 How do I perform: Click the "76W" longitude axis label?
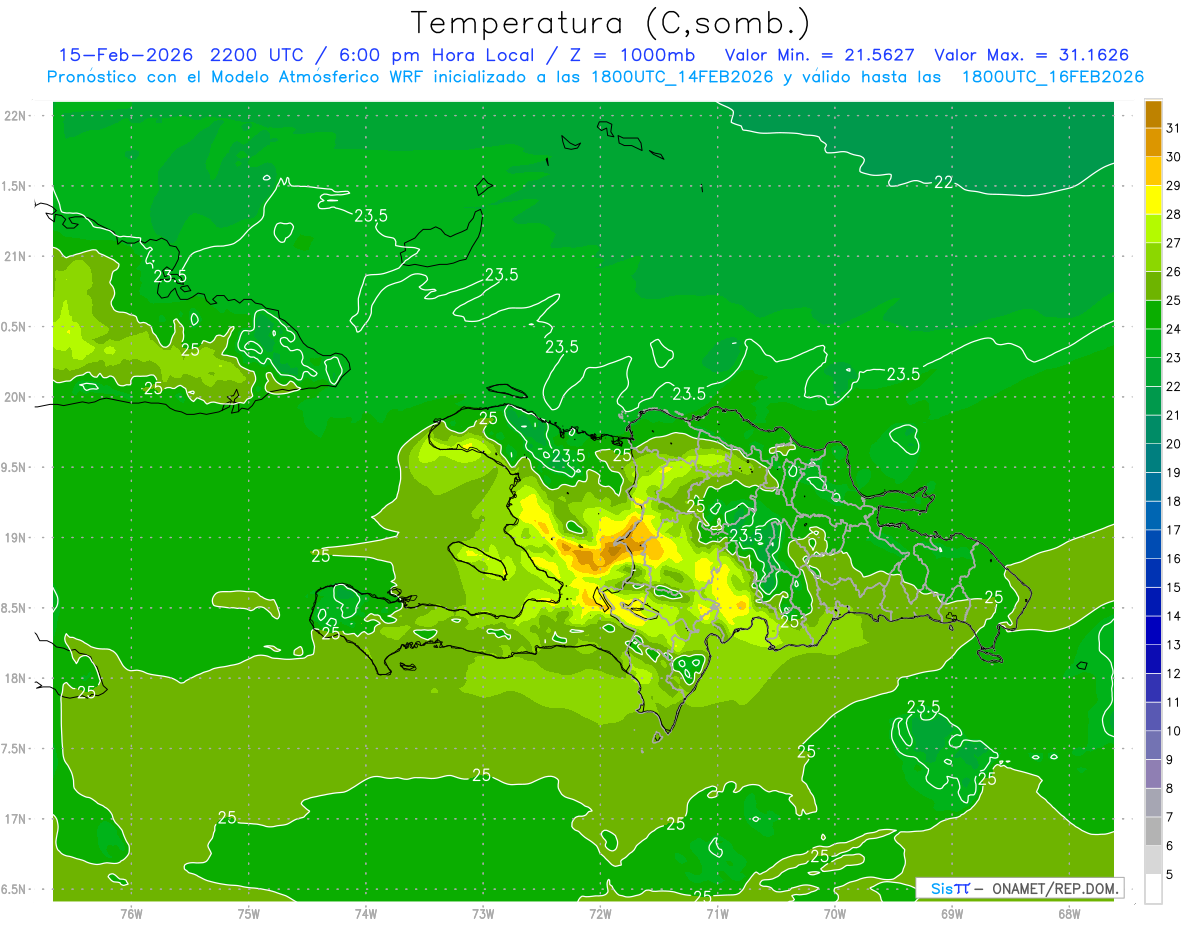point(131,913)
